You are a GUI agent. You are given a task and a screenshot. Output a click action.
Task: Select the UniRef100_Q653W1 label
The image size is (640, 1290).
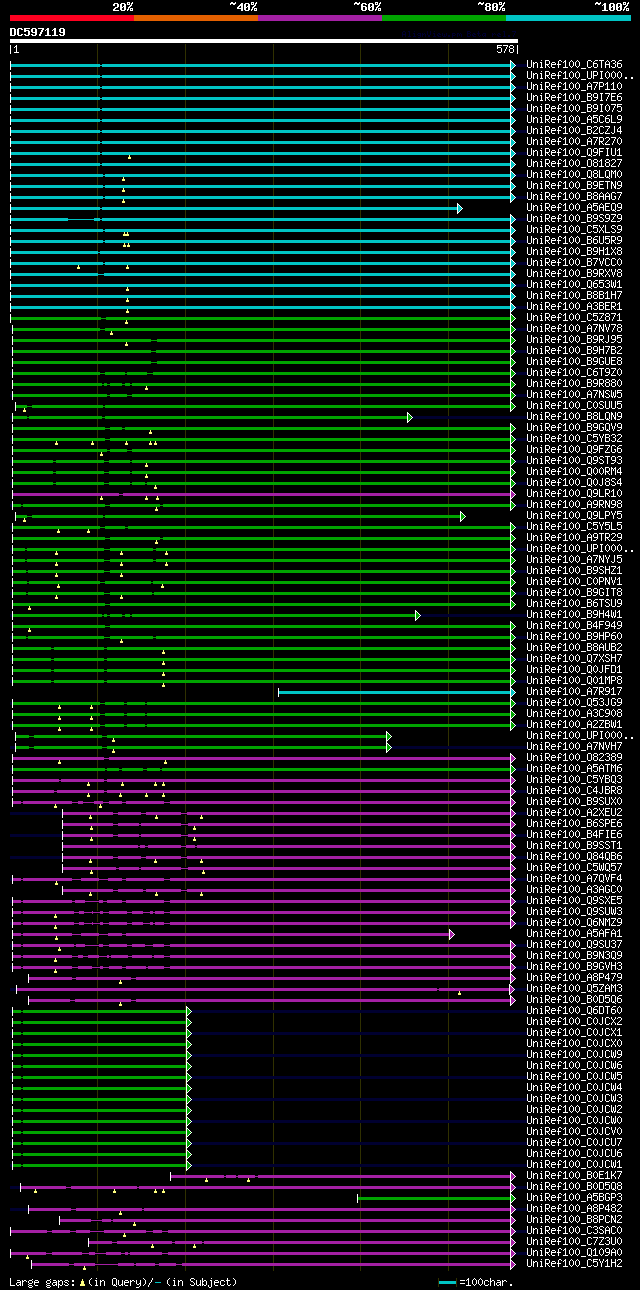[574, 285]
